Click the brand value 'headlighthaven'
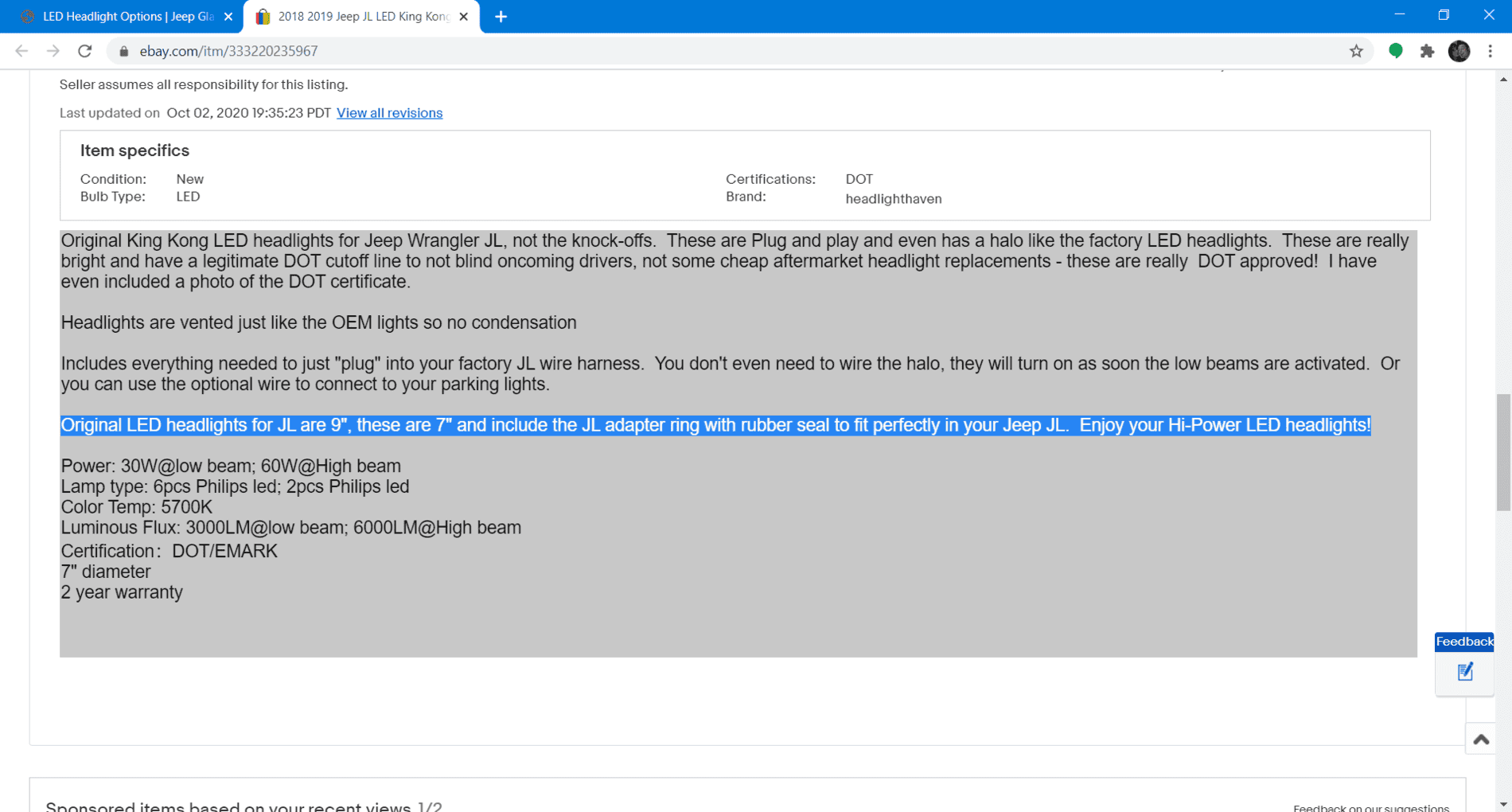 pyautogui.click(x=894, y=199)
